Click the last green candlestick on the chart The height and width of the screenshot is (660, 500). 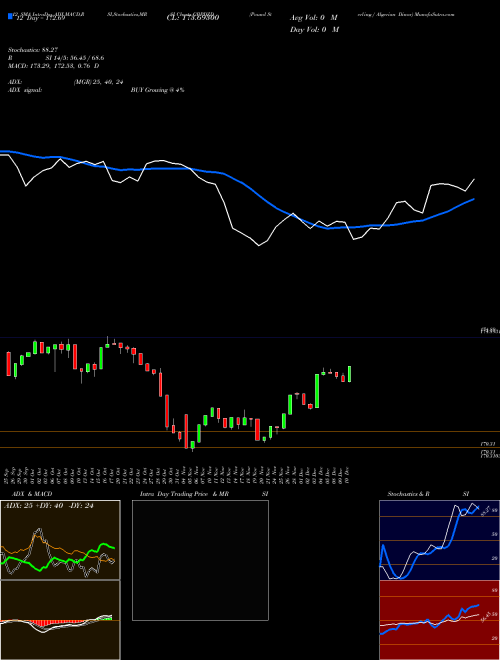pyautogui.click(x=349, y=374)
